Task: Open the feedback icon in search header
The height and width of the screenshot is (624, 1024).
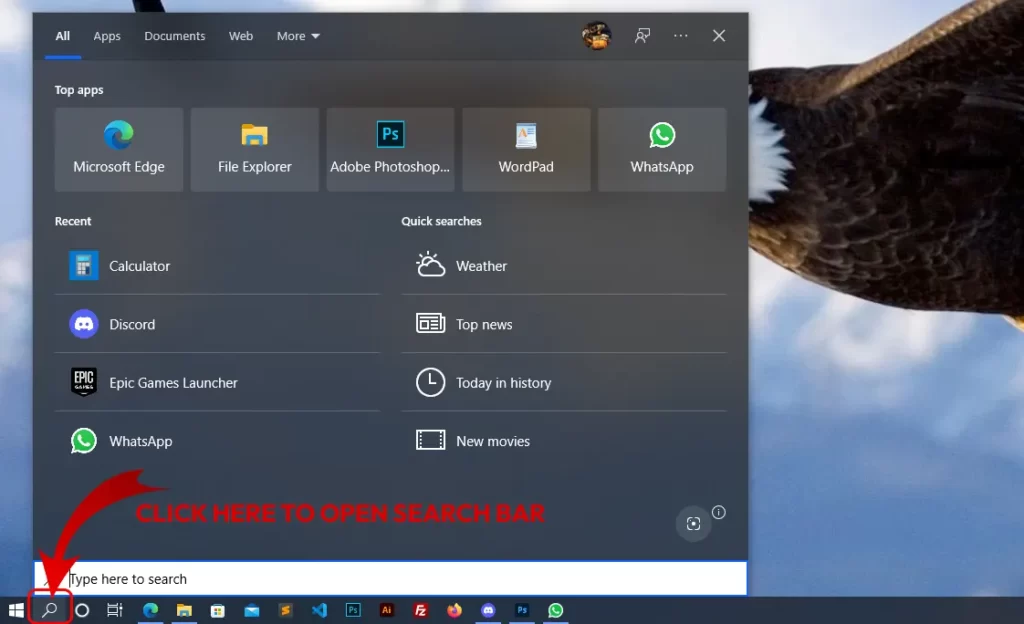Action: 642,36
